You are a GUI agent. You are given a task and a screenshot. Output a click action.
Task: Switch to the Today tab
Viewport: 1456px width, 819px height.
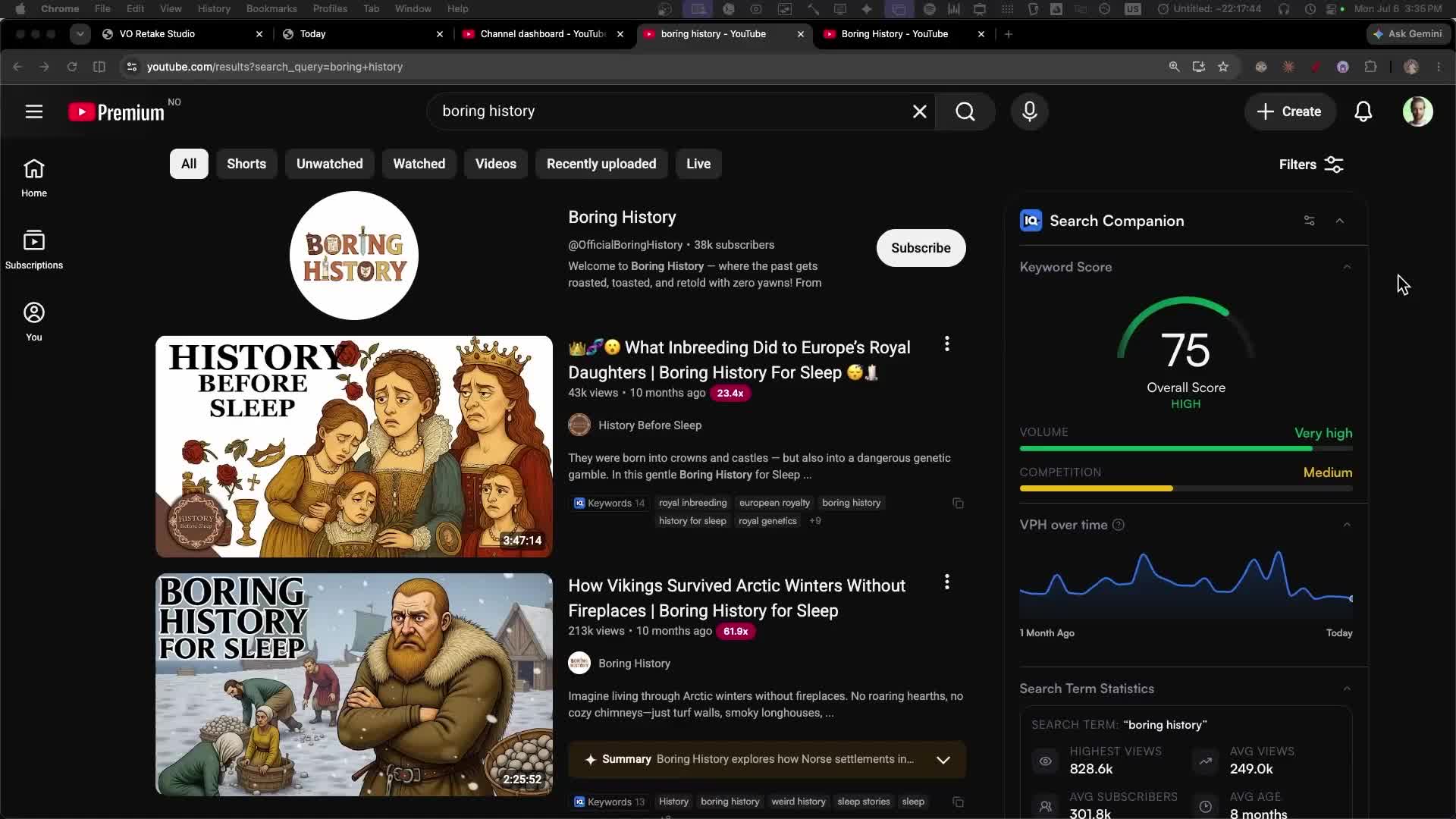(x=362, y=34)
